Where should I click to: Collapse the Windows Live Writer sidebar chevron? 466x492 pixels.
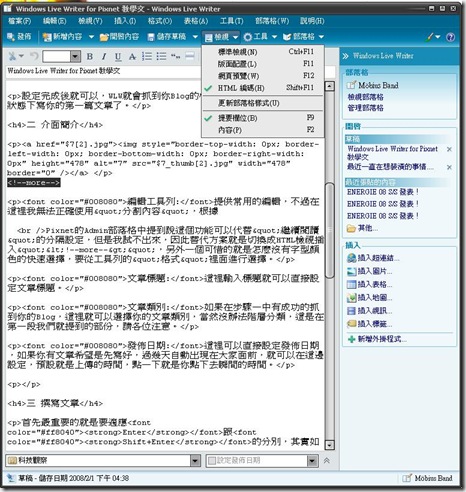345,56
